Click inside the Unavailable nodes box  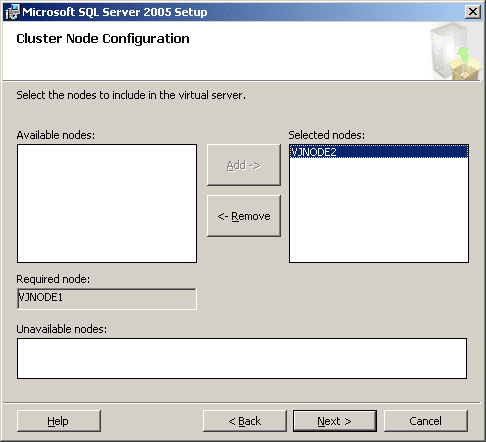pos(242,358)
